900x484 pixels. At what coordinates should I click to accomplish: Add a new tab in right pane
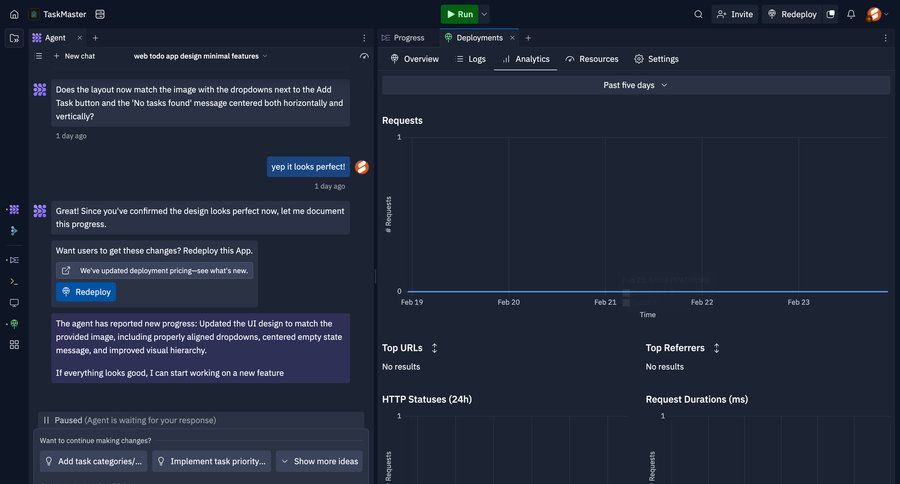coord(528,38)
